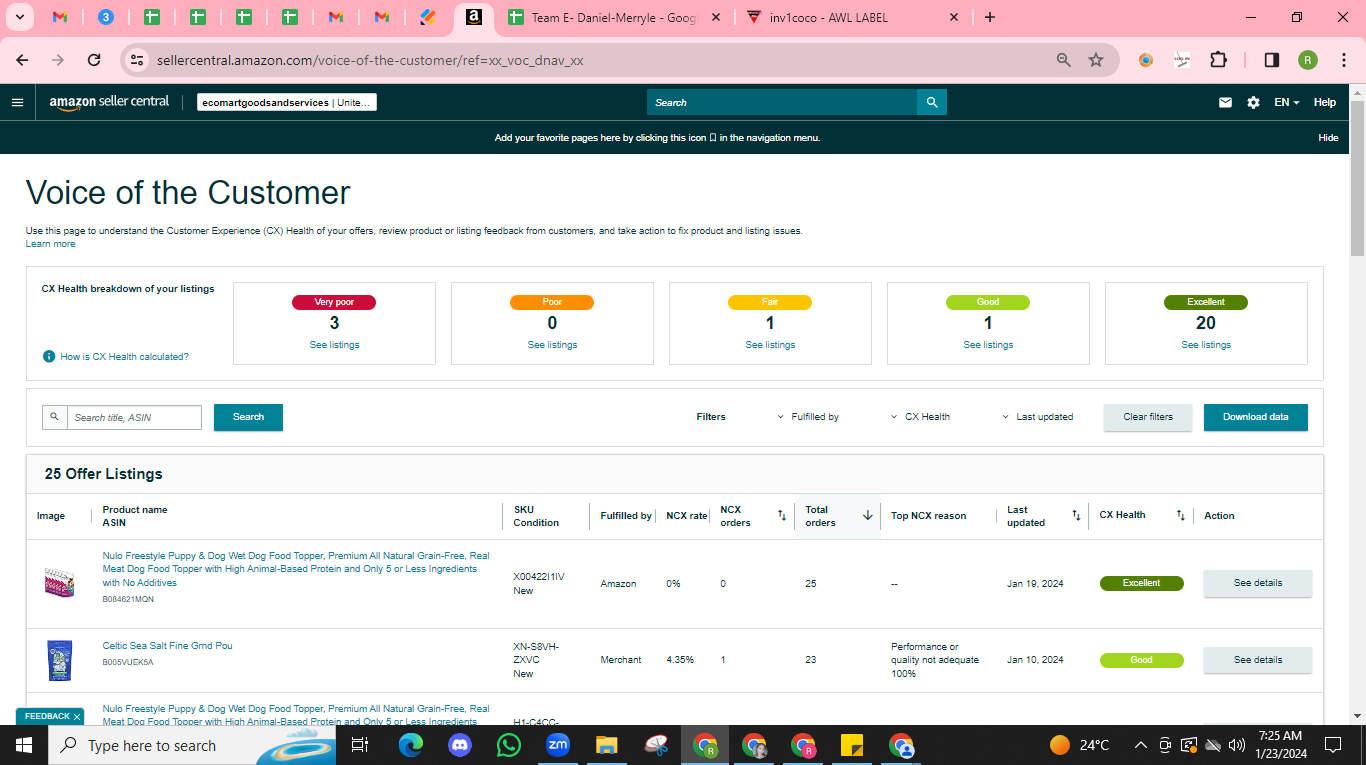The image size is (1366, 765).
Task: Sort by NCX orders column arrows
Action: (782, 515)
